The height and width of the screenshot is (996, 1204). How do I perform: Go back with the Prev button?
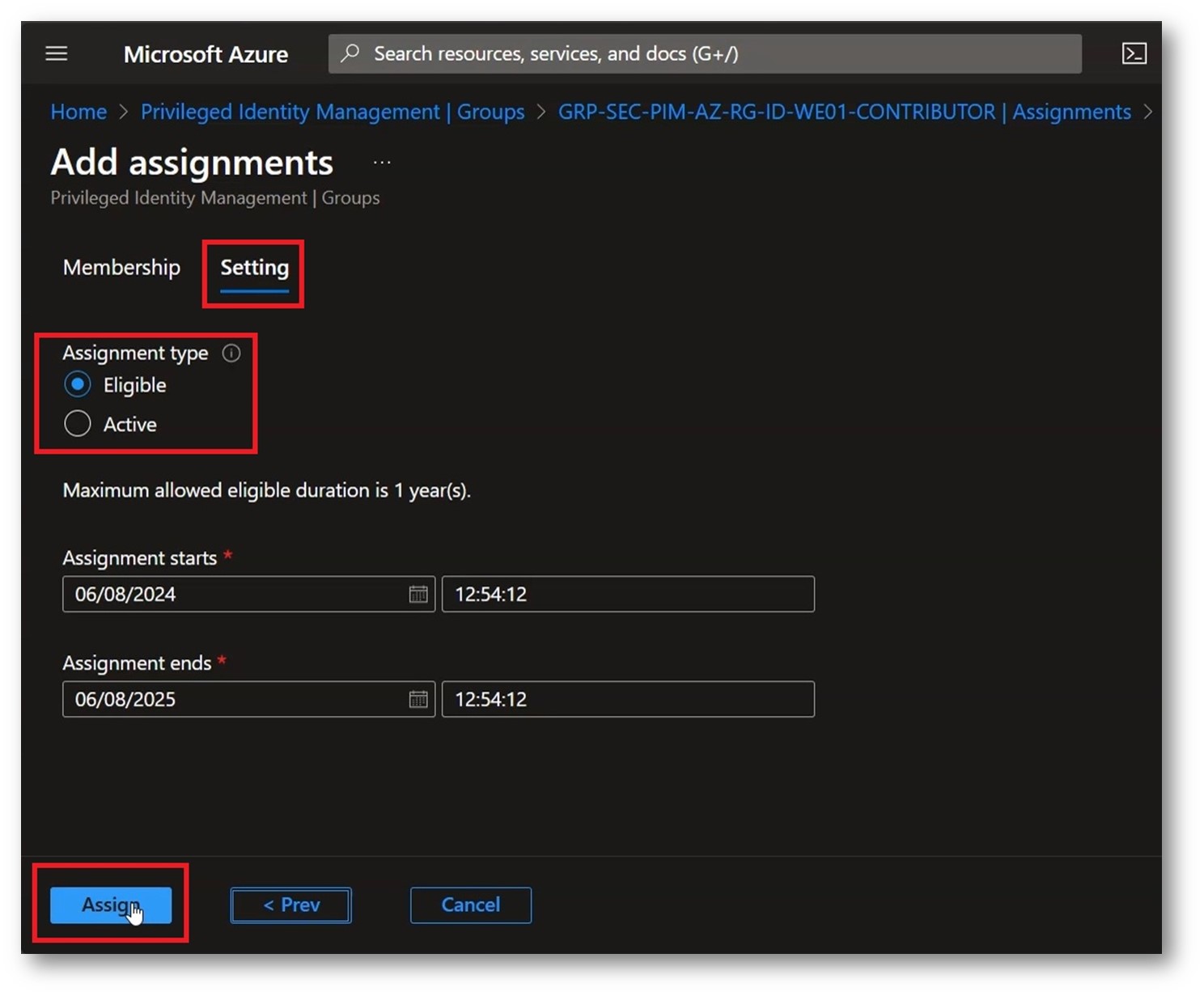pos(290,905)
